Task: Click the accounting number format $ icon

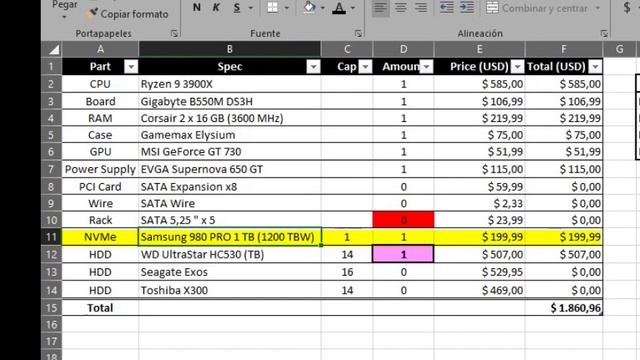Action: click(627, 7)
